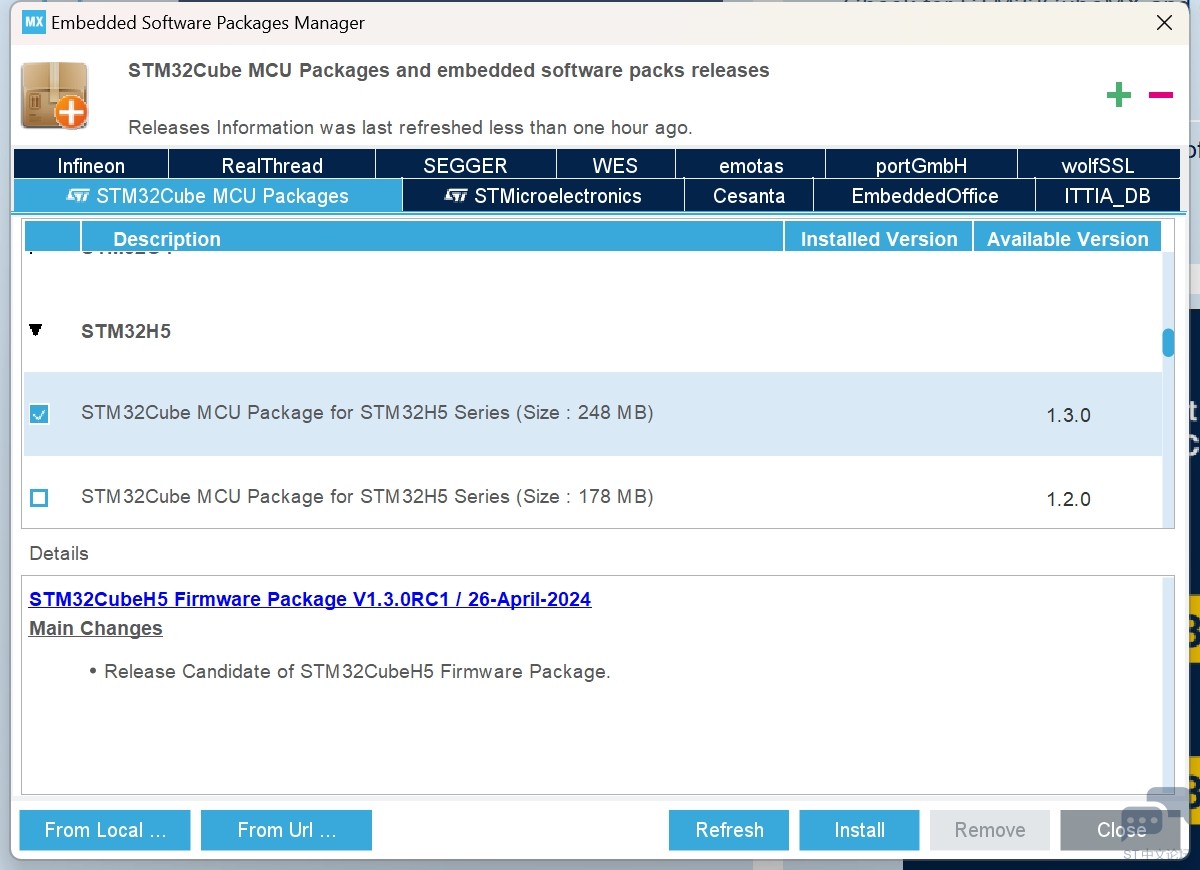Click the available version 1.3.0 cell
Screen dimensions: 1200x870
pos(1068,415)
